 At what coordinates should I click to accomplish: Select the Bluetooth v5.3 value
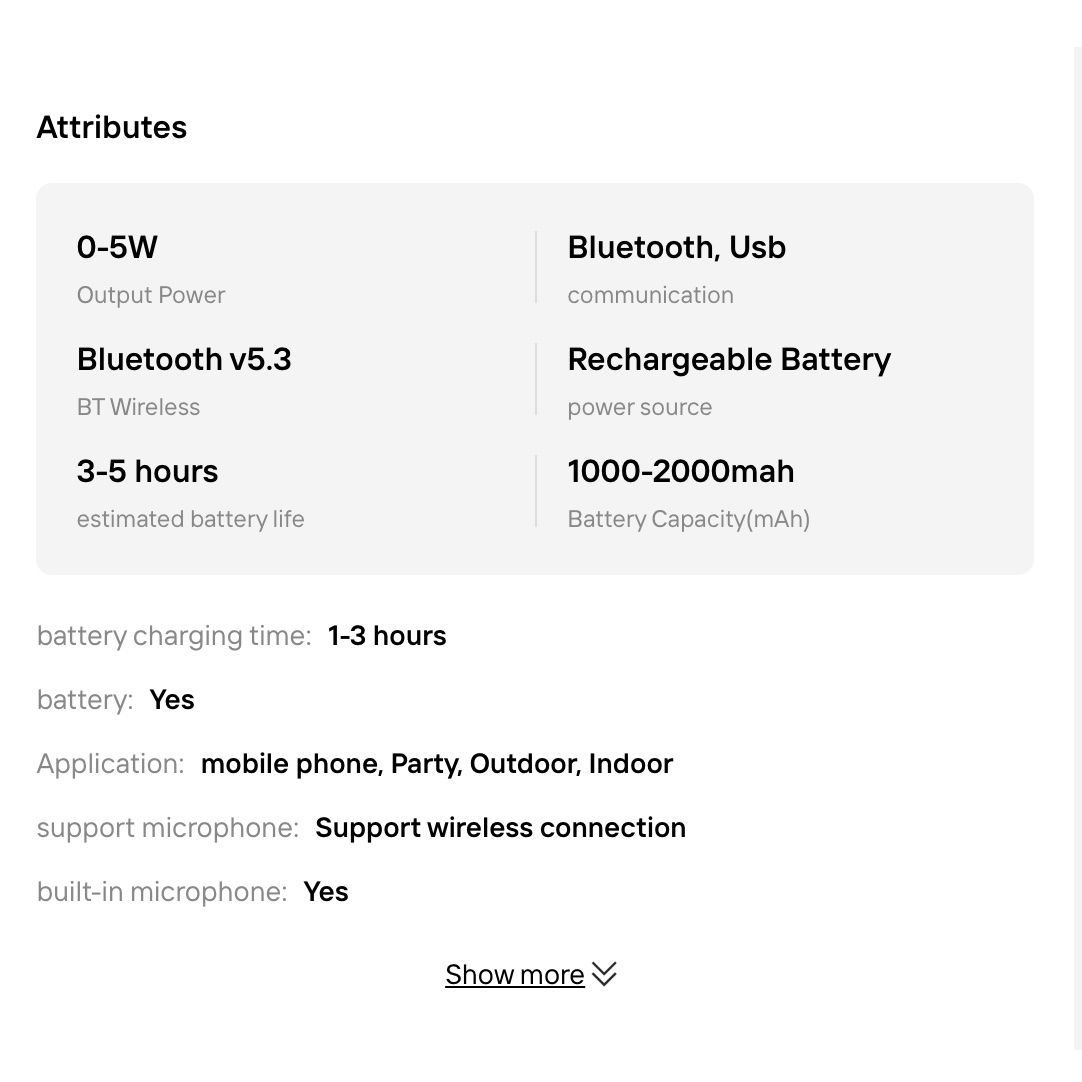184,359
